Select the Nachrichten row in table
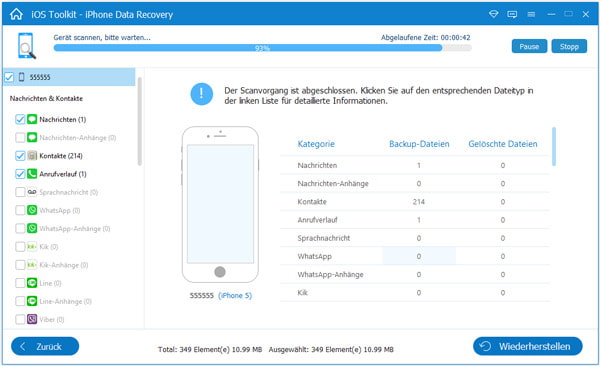The image size is (600, 366). coord(415,165)
